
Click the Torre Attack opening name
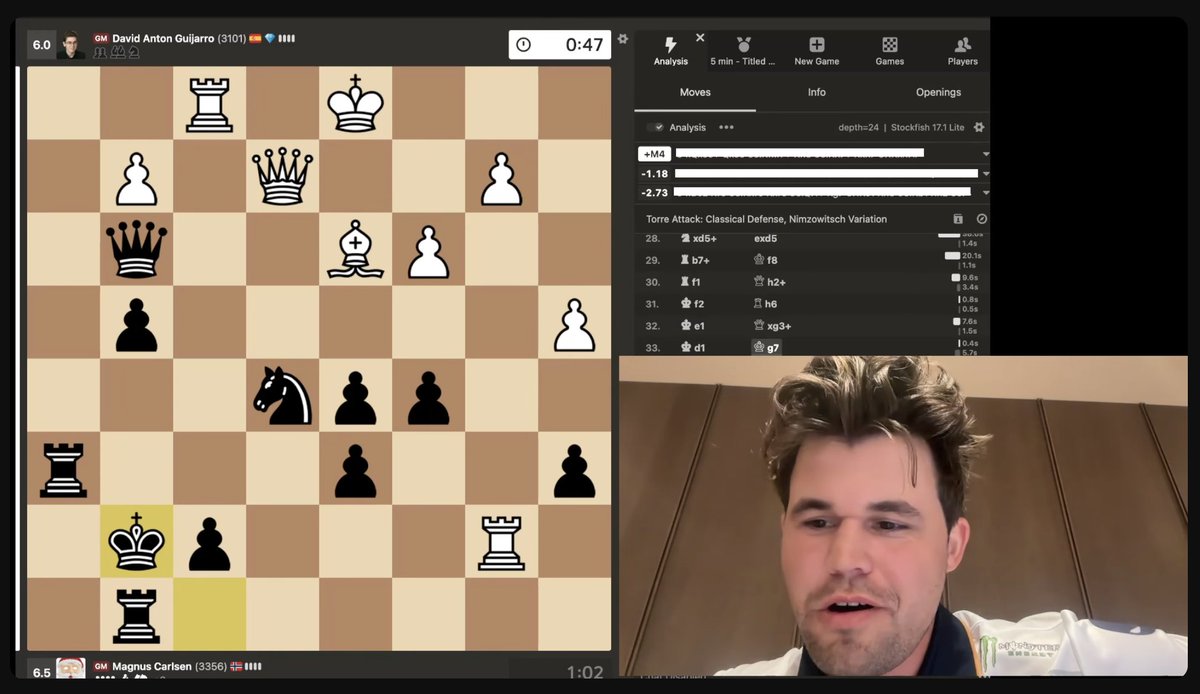pyautogui.click(x=765, y=219)
